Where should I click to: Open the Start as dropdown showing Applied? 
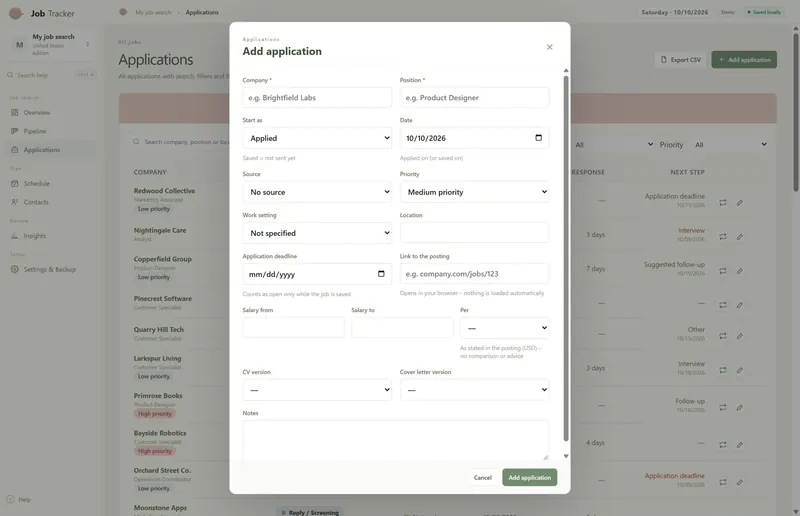coord(317,138)
